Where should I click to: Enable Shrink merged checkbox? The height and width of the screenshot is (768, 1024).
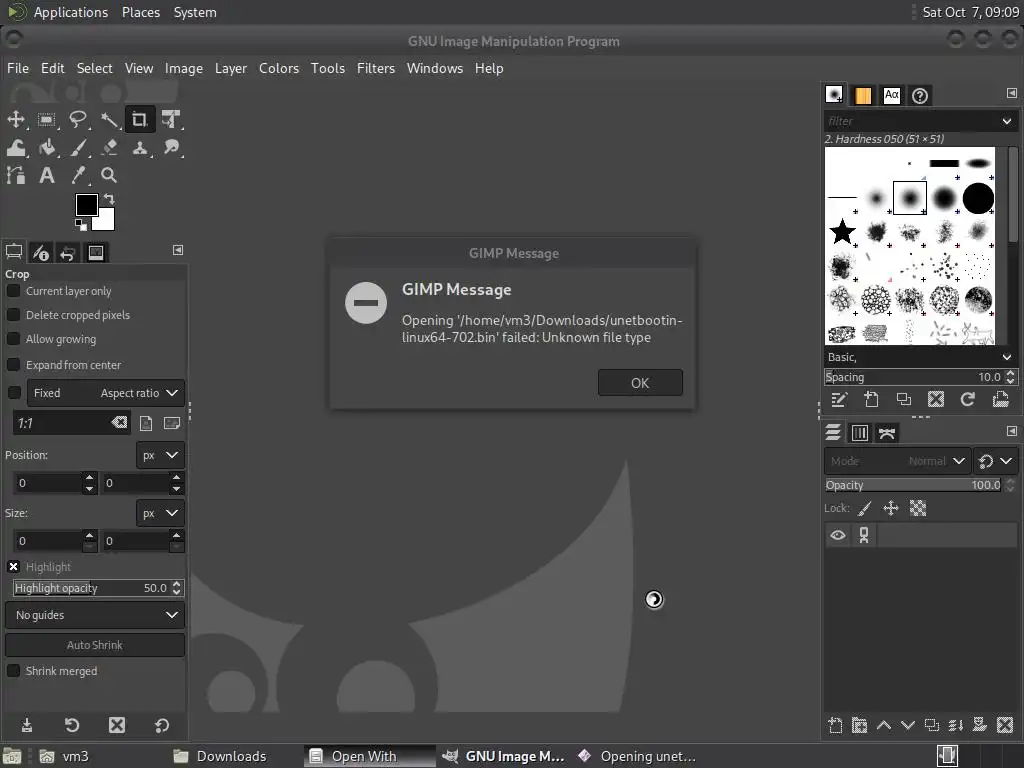click(x=14, y=671)
